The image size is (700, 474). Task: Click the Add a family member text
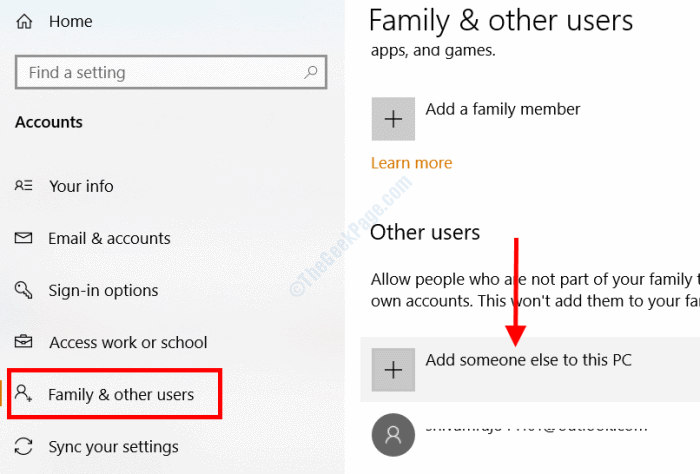502,109
